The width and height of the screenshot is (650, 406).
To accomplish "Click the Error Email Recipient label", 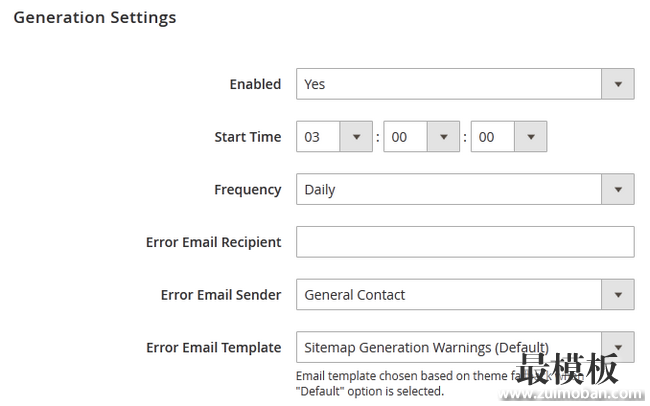I will click(x=213, y=242).
